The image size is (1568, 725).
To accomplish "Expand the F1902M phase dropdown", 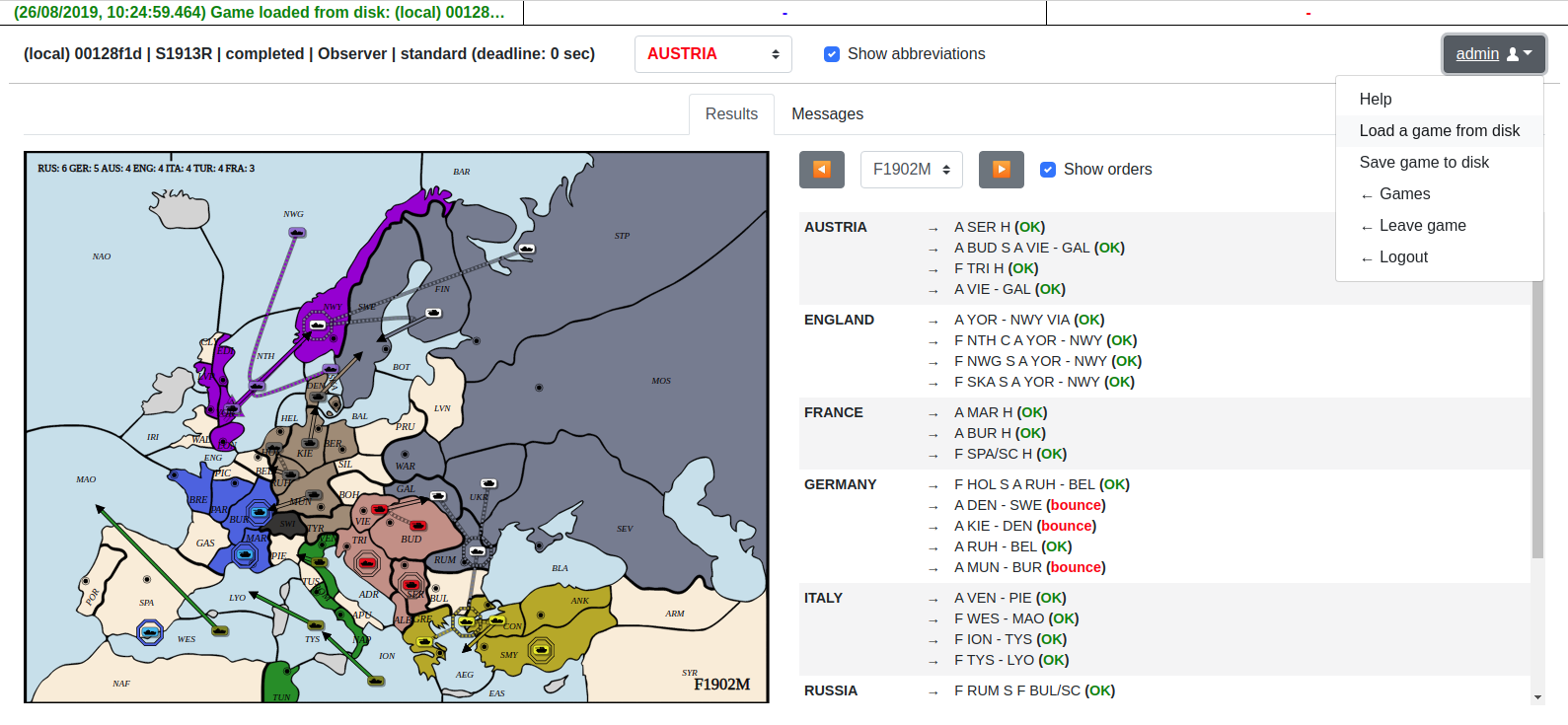I will click(911, 170).
